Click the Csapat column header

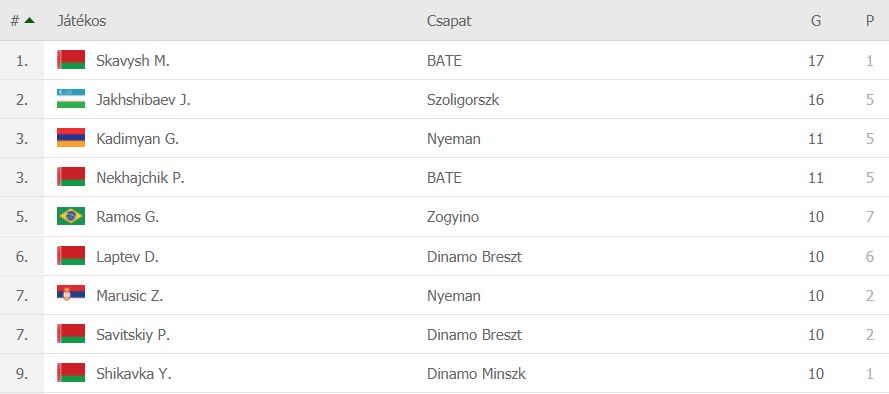click(449, 21)
